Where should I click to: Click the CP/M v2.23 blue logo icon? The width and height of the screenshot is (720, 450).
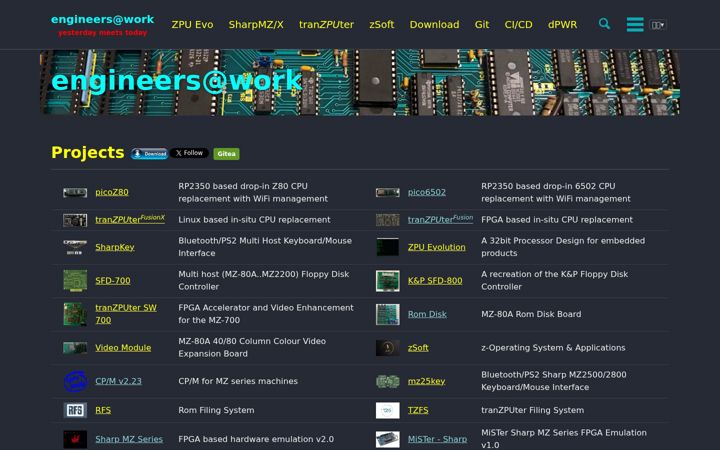coord(76,381)
